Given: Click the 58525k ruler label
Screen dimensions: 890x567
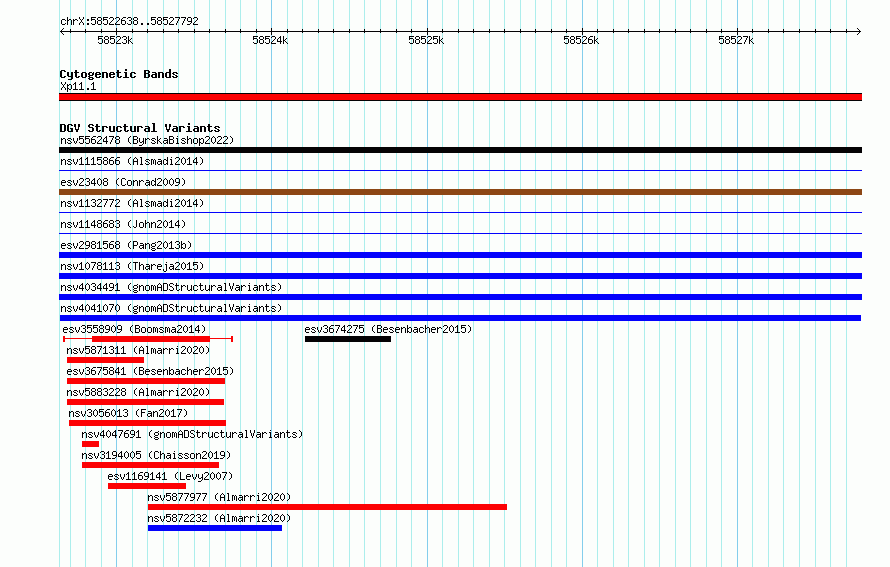Looking at the screenshot, I should pyautogui.click(x=426, y=40).
